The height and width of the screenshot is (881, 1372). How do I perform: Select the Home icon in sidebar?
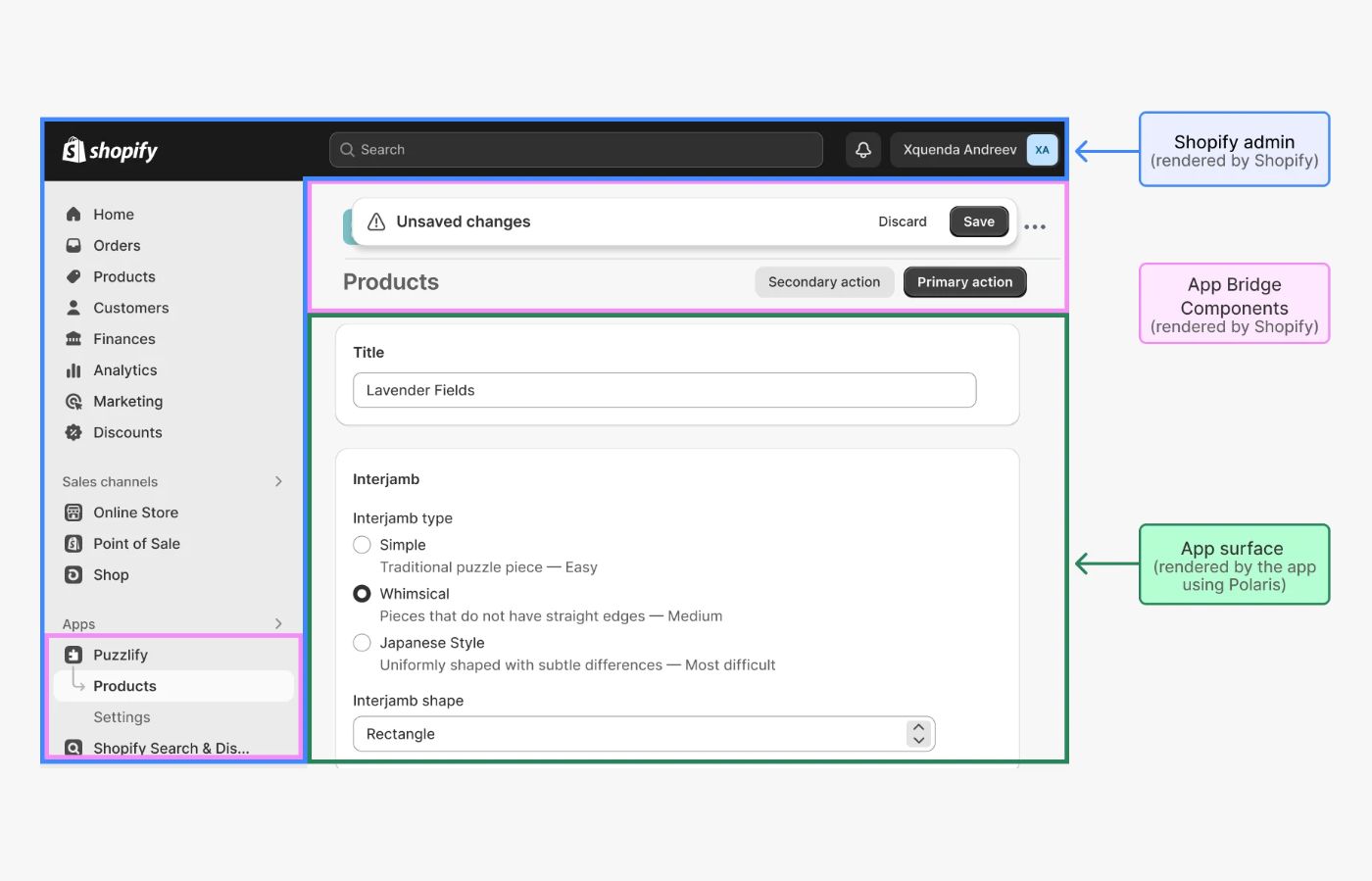(73, 213)
